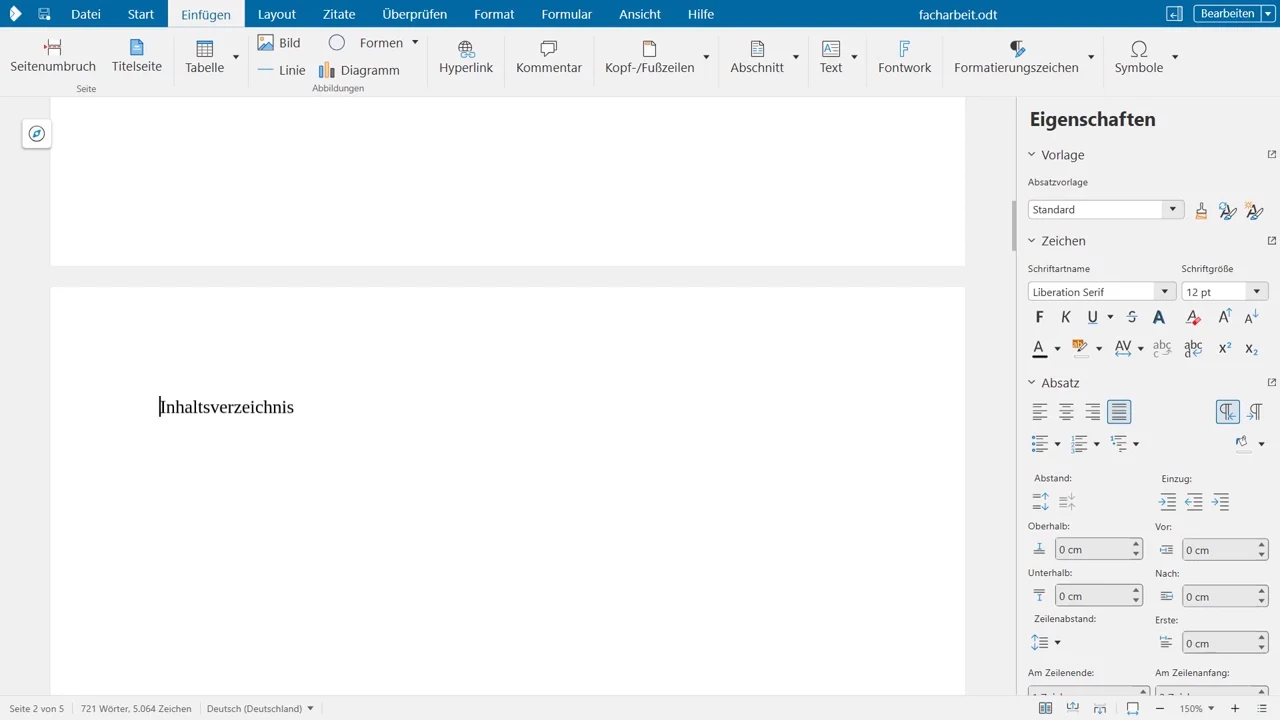
Task: Save the document with the disk icon
Action: click(x=44, y=14)
